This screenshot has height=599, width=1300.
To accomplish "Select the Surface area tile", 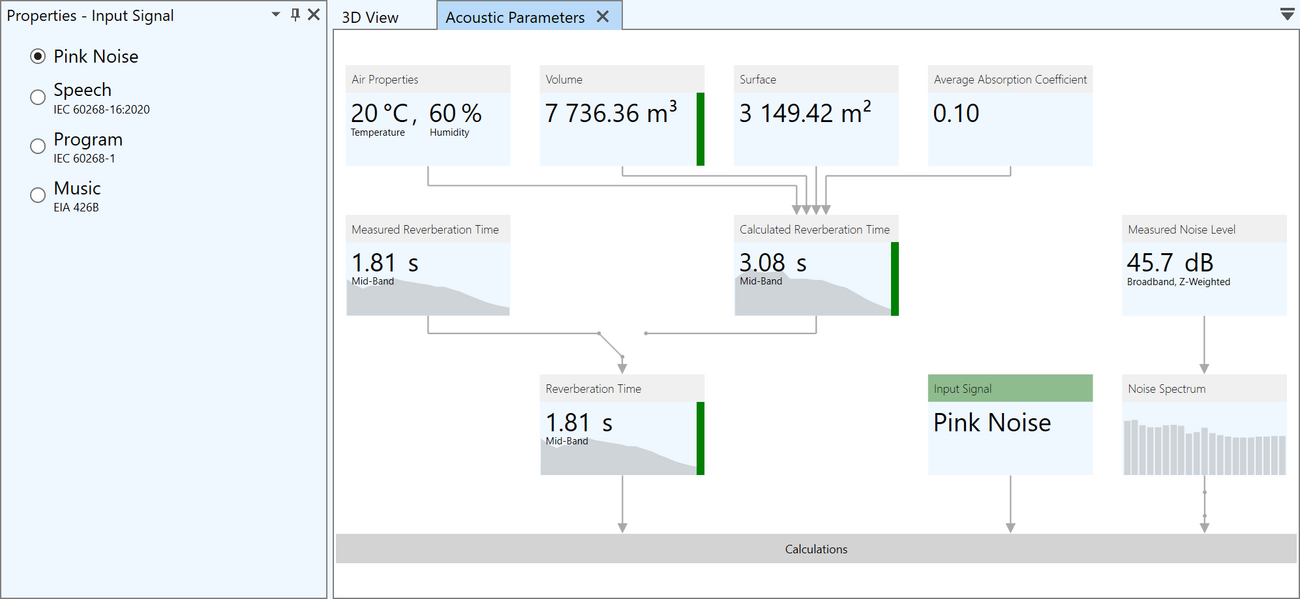I will [816, 116].
